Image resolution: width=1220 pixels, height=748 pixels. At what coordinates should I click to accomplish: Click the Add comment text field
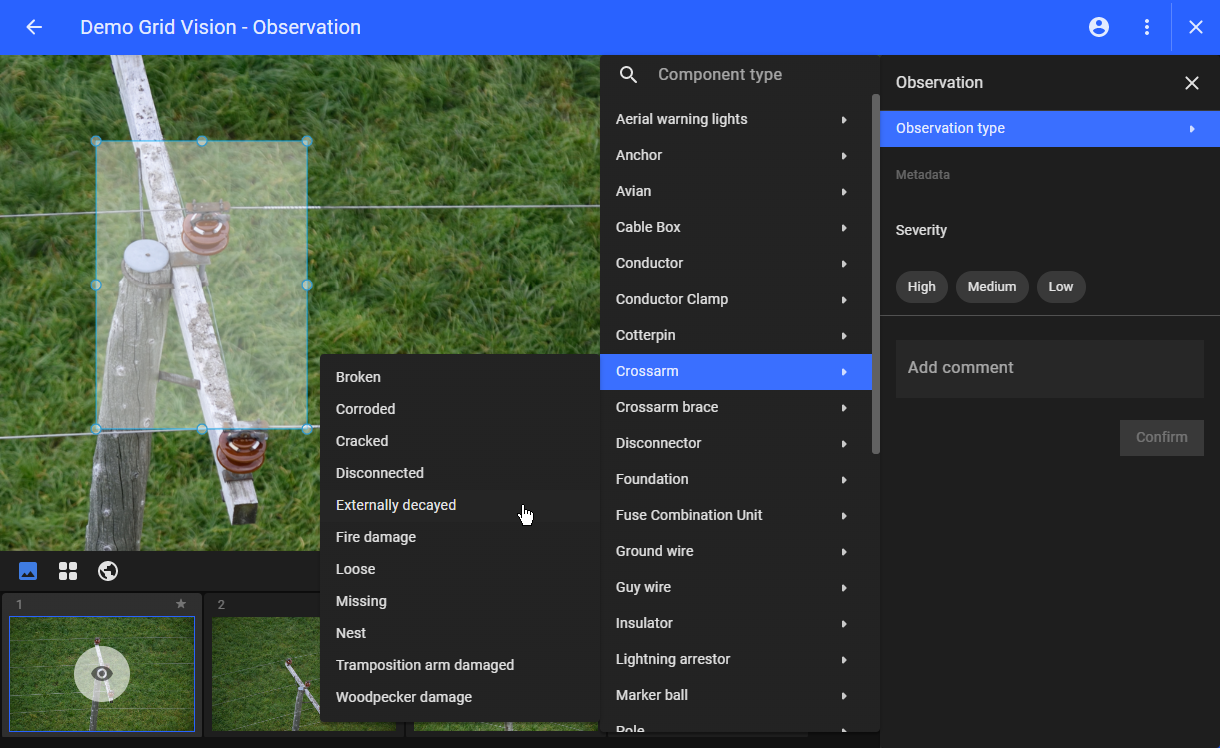[1049, 368]
